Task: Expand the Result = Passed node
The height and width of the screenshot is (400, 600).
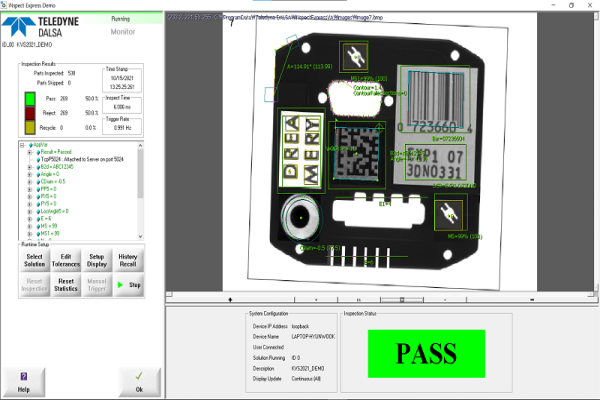Action: (29, 152)
